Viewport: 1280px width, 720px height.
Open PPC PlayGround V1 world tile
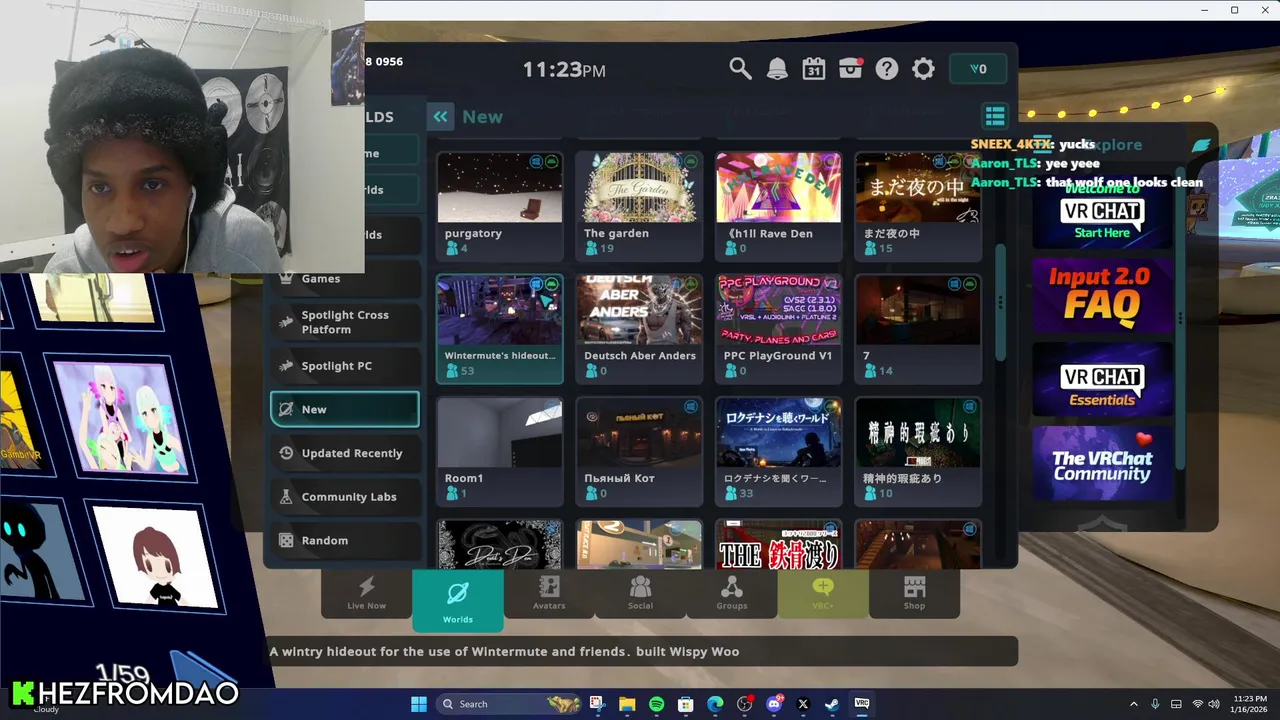pos(778,328)
